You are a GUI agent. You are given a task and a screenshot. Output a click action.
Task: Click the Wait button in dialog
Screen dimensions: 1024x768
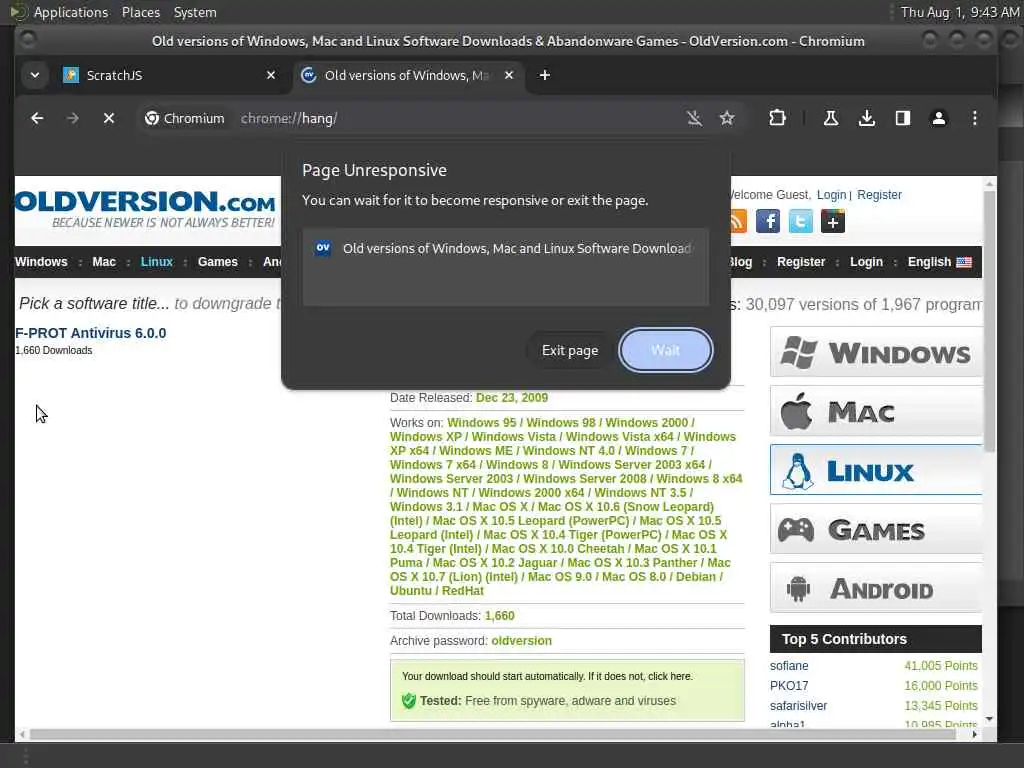[665, 350]
